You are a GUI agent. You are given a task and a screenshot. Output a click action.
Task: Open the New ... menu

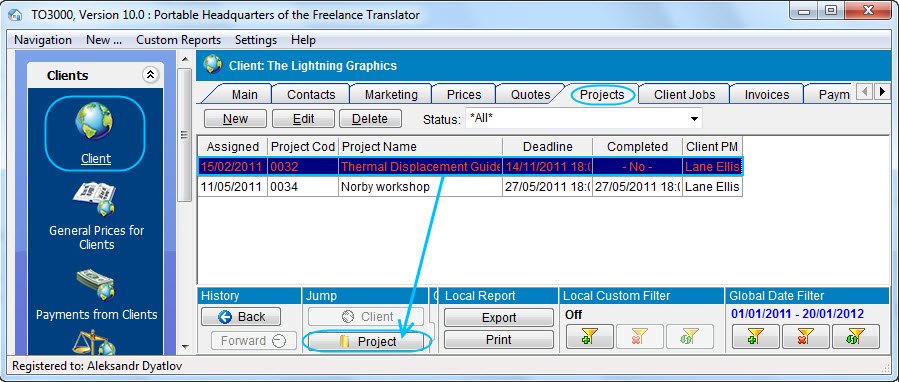click(104, 40)
